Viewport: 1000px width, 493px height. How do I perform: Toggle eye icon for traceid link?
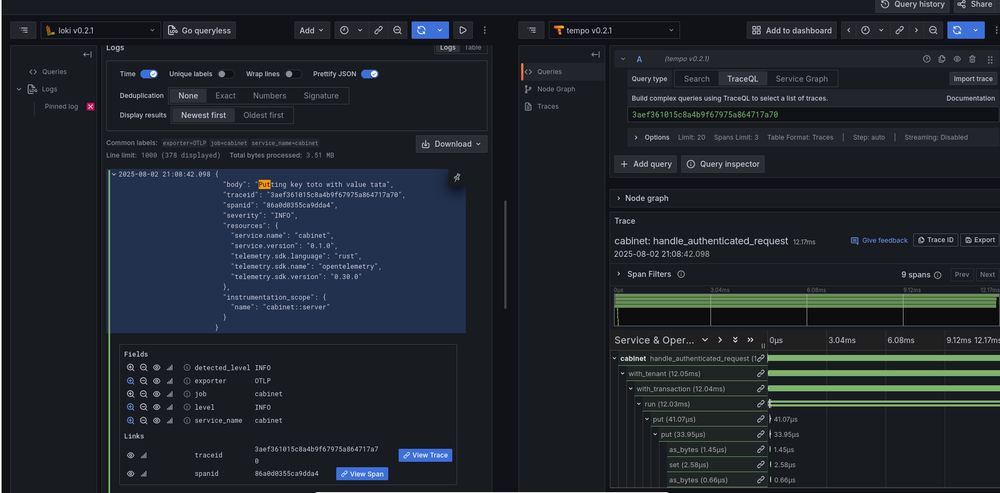(x=130, y=455)
